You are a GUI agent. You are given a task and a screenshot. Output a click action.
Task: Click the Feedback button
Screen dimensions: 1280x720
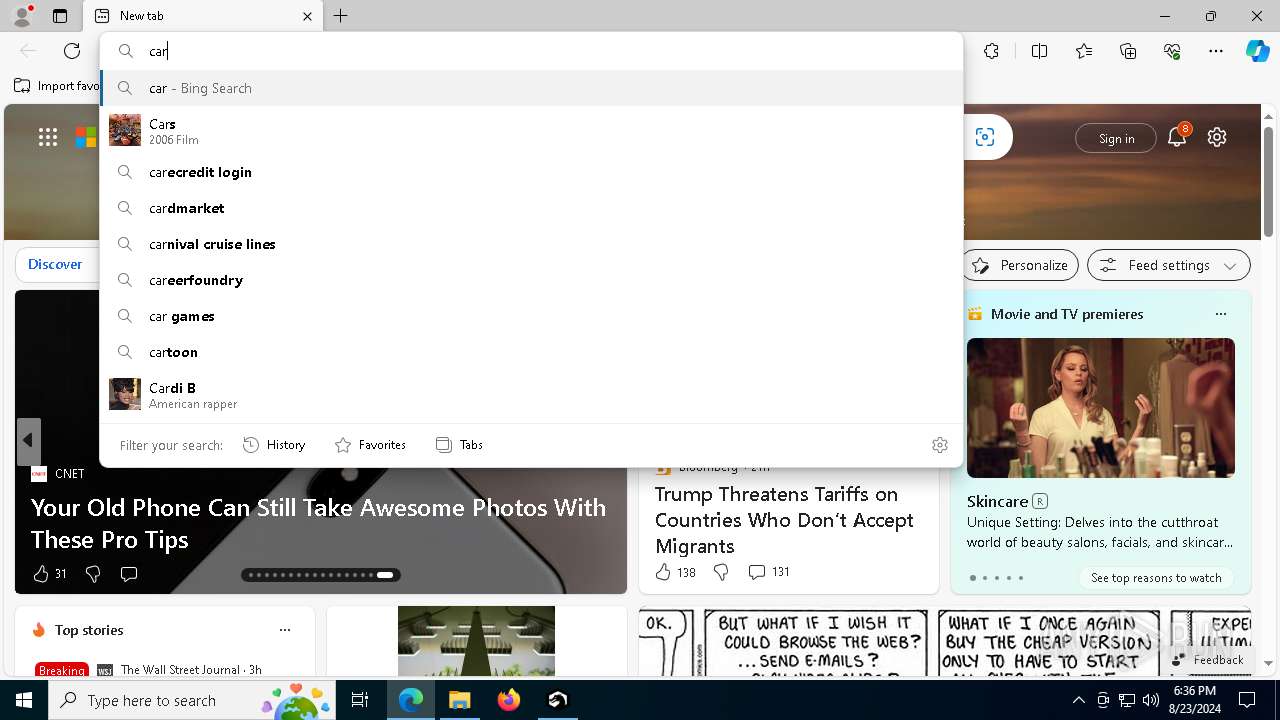pyautogui.click(x=1207, y=660)
